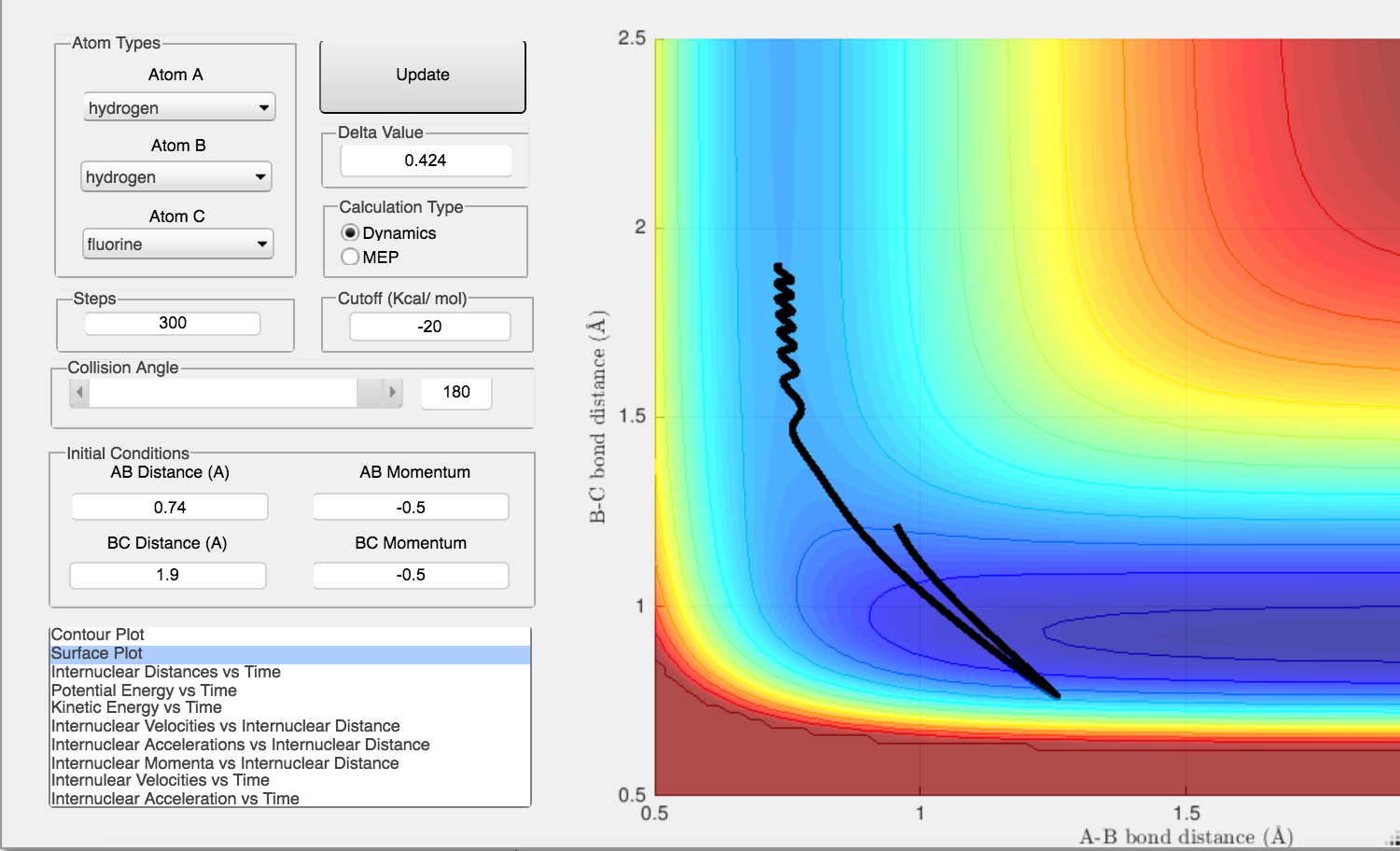The image size is (1400, 851).
Task: Click the Collision Angle value field
Action: tap(456, 392)
